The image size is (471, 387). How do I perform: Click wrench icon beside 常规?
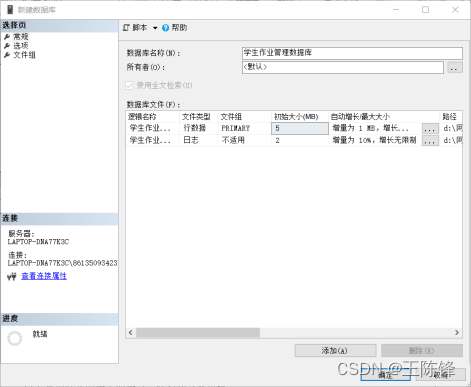[7, 37]
